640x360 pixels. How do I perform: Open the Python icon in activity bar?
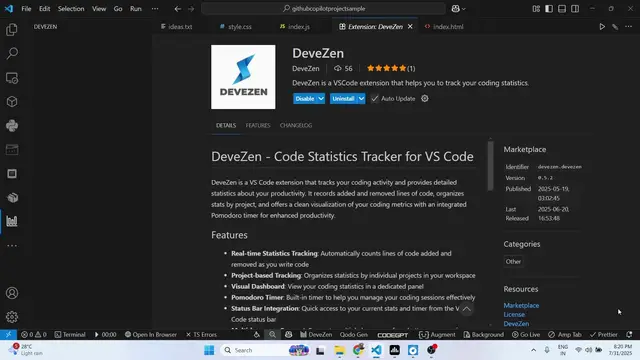[x=12, y=125]
